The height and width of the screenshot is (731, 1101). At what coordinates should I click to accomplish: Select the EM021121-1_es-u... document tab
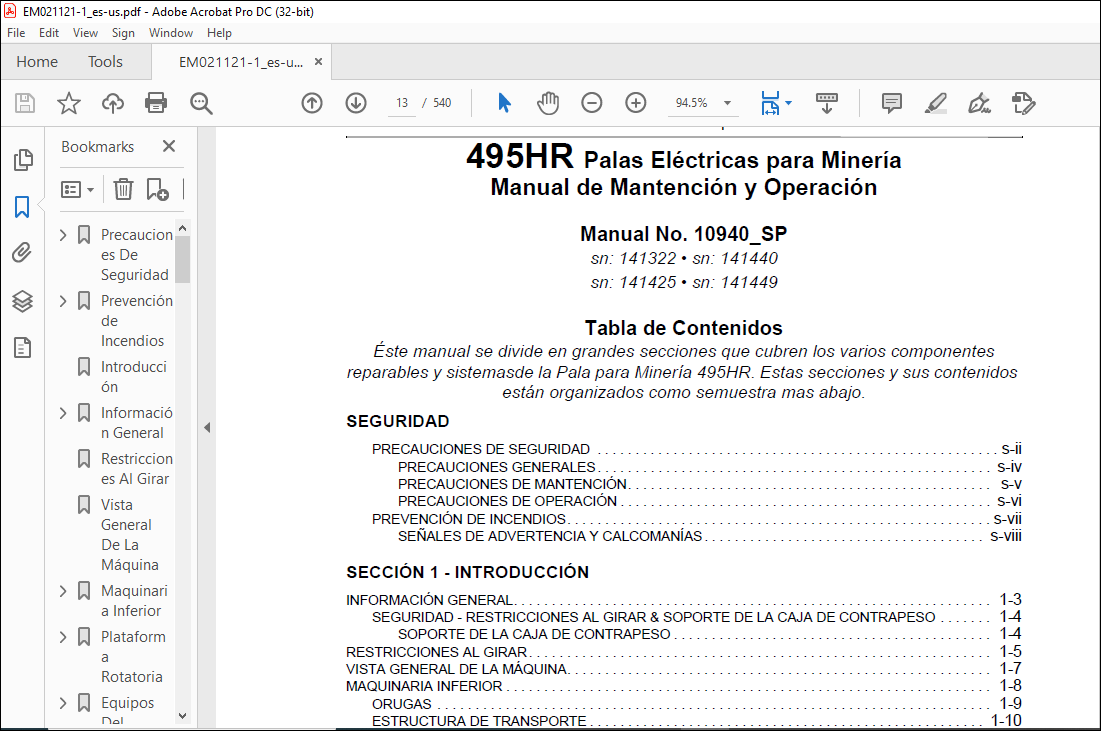coord(241,62)
